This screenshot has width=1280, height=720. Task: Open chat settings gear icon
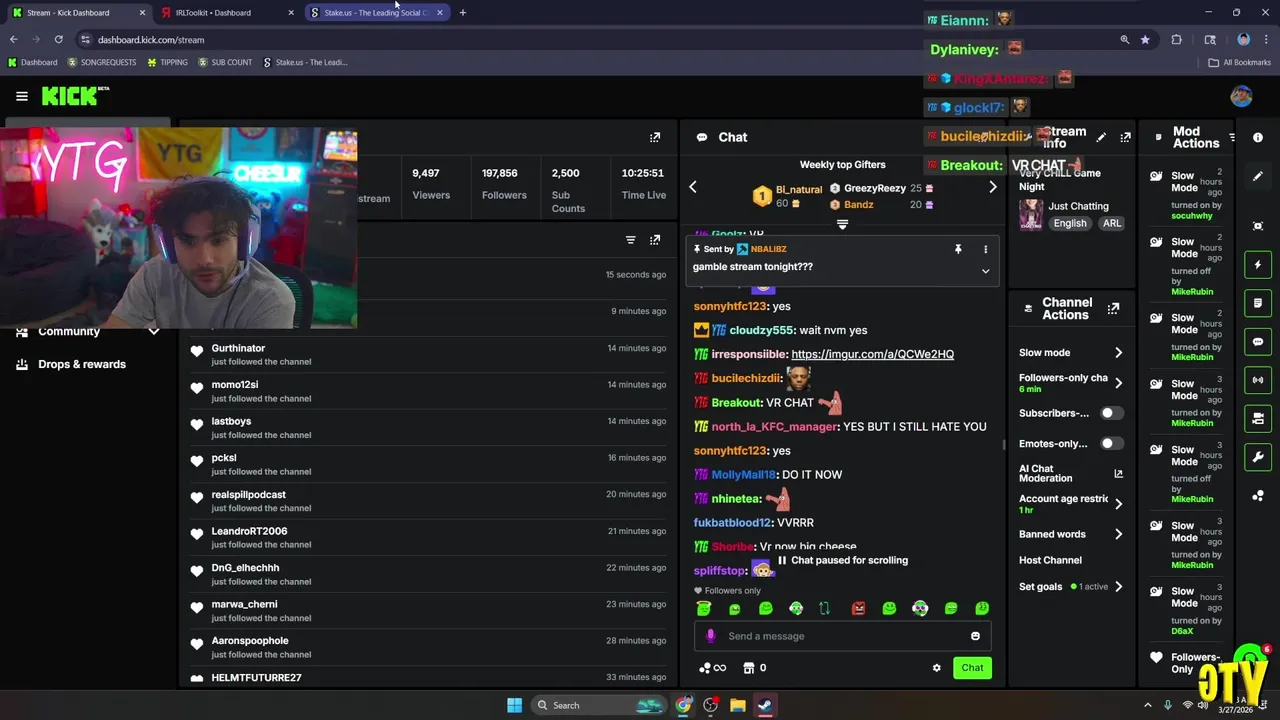[x=936, y=668]
